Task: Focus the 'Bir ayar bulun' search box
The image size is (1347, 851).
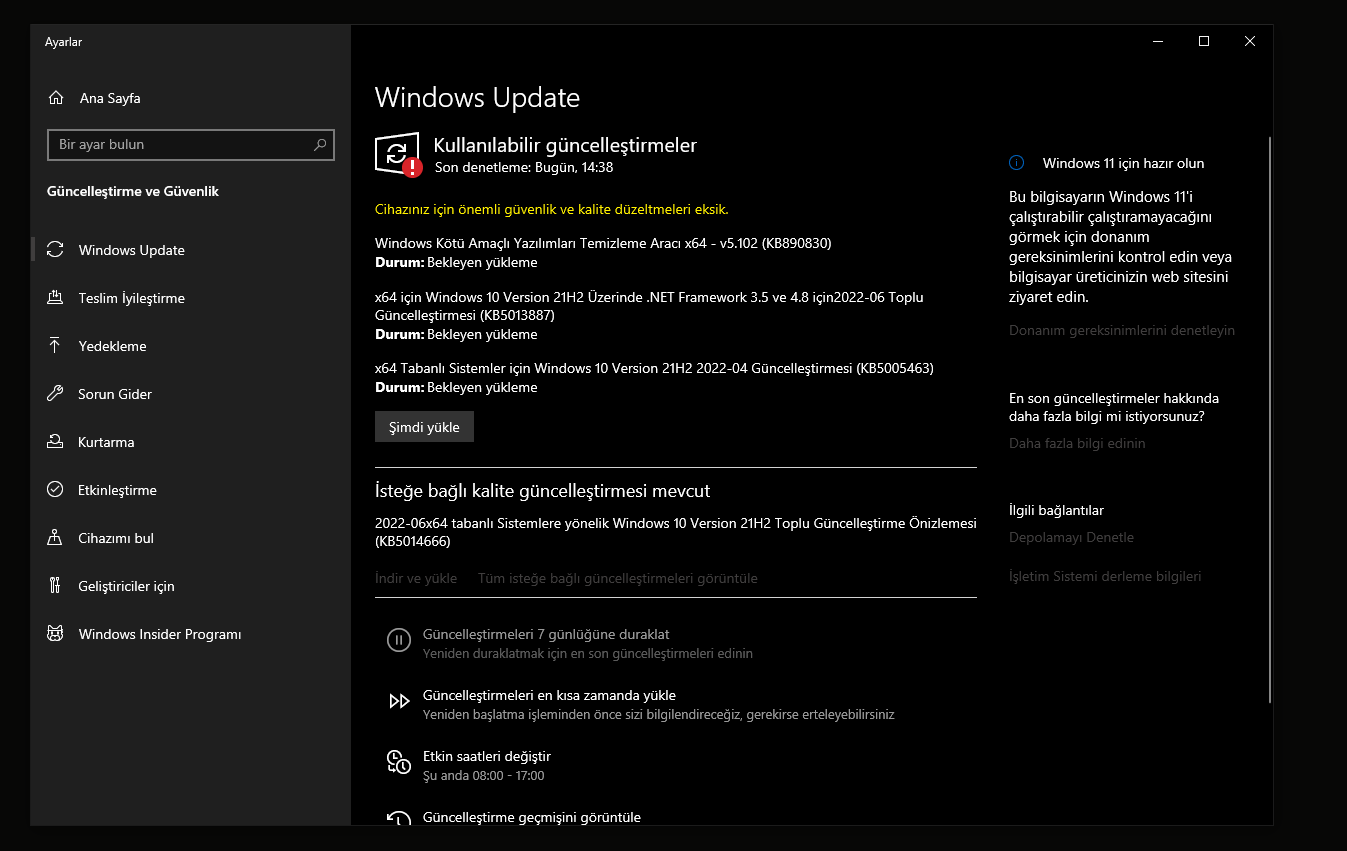Action: tap(191, 145)
